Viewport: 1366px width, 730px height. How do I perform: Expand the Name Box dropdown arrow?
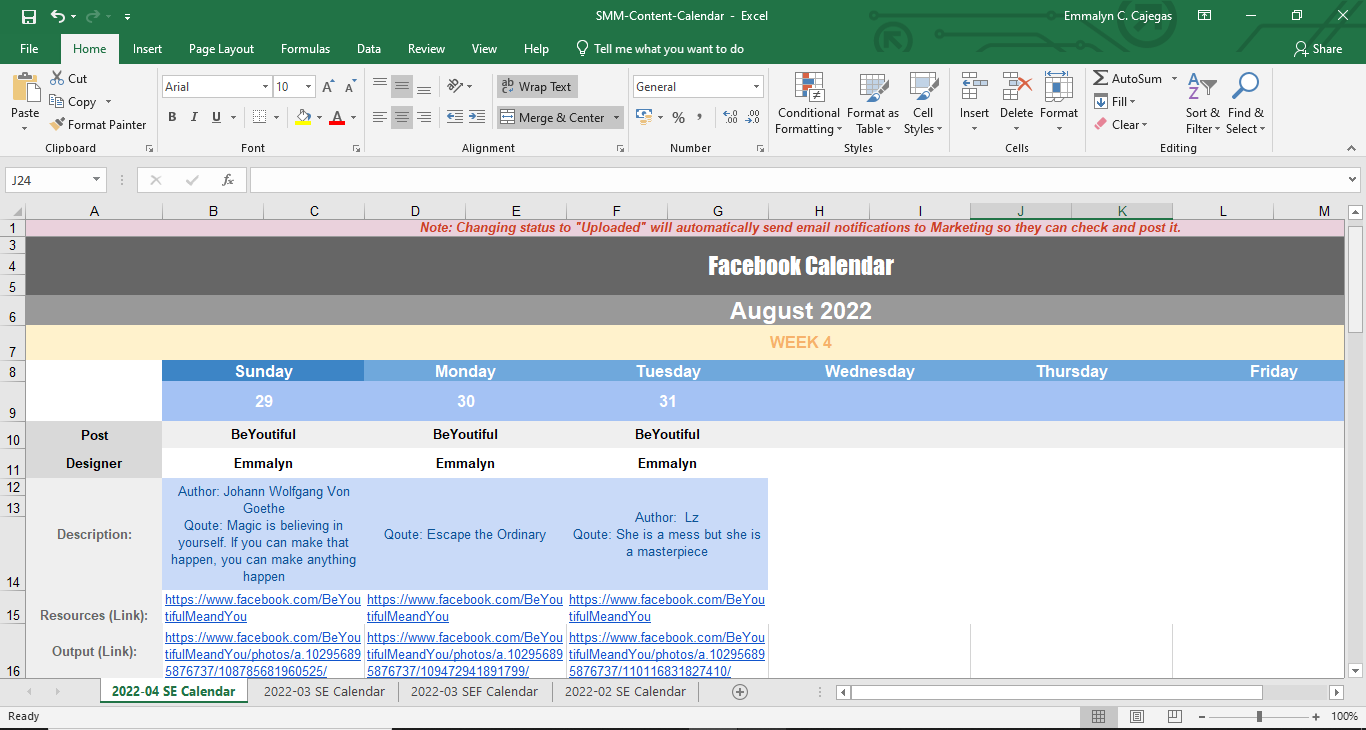(x=97, y=180)
